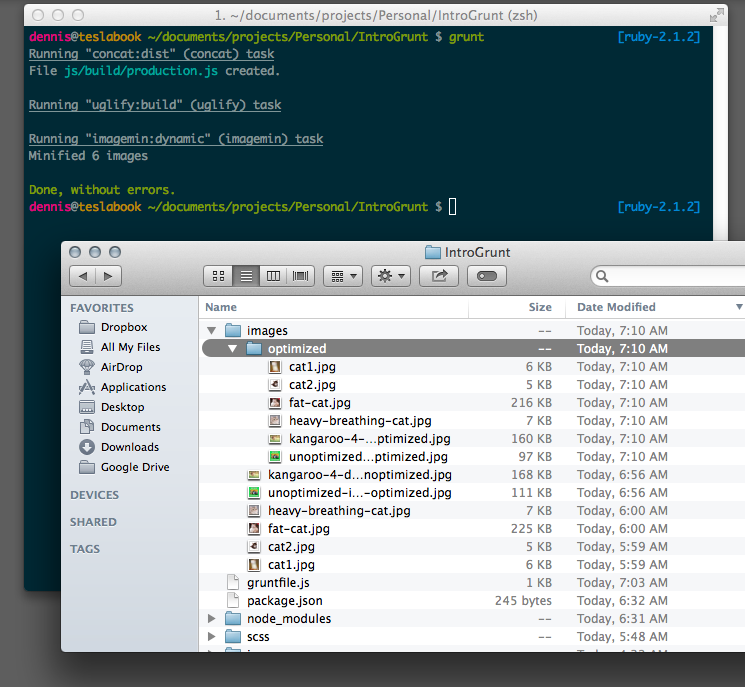Click 'Minified 6 images' terminal line

[x=88, y=156]
